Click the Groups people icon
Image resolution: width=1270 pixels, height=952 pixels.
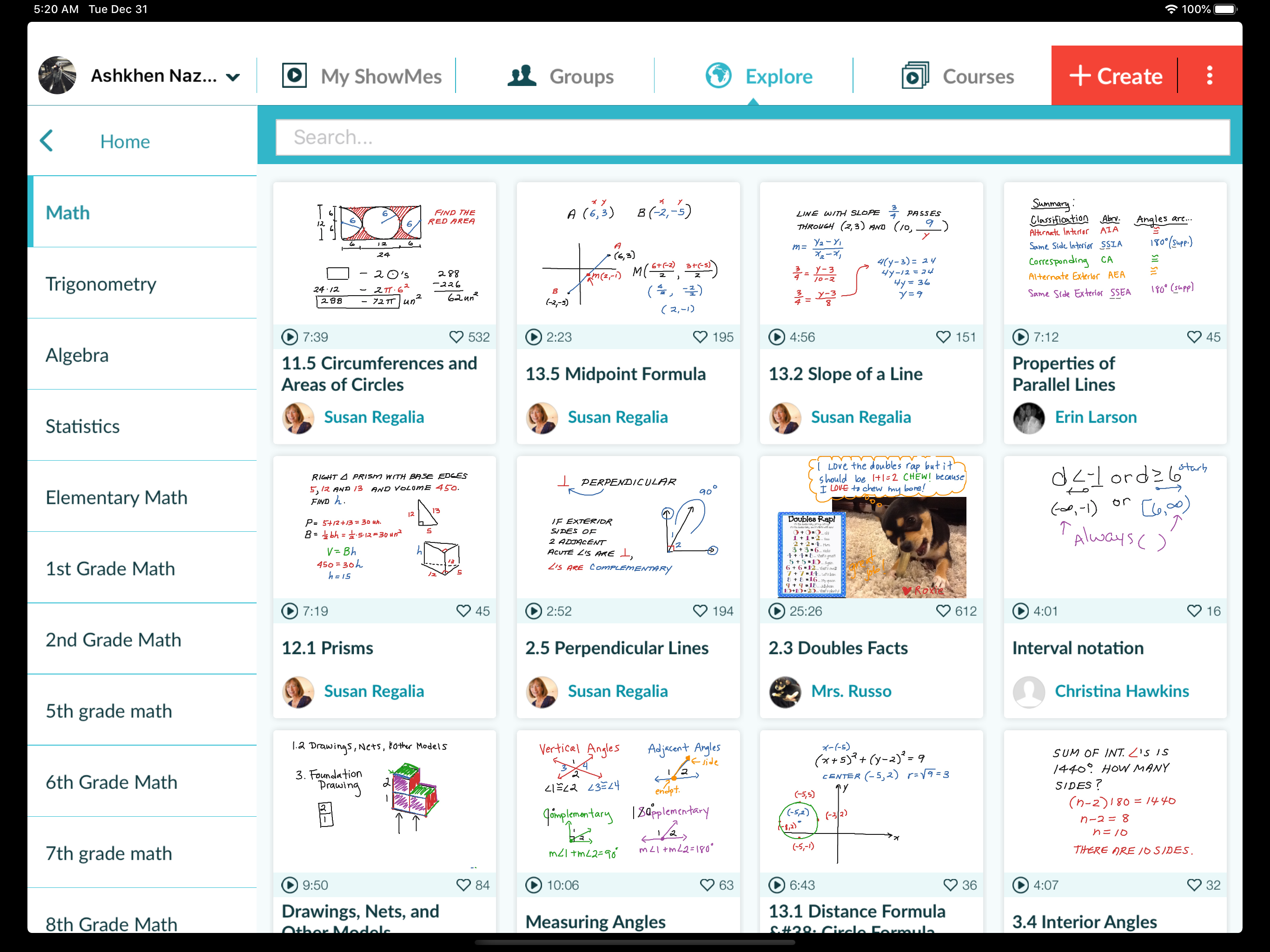[521, 76]
